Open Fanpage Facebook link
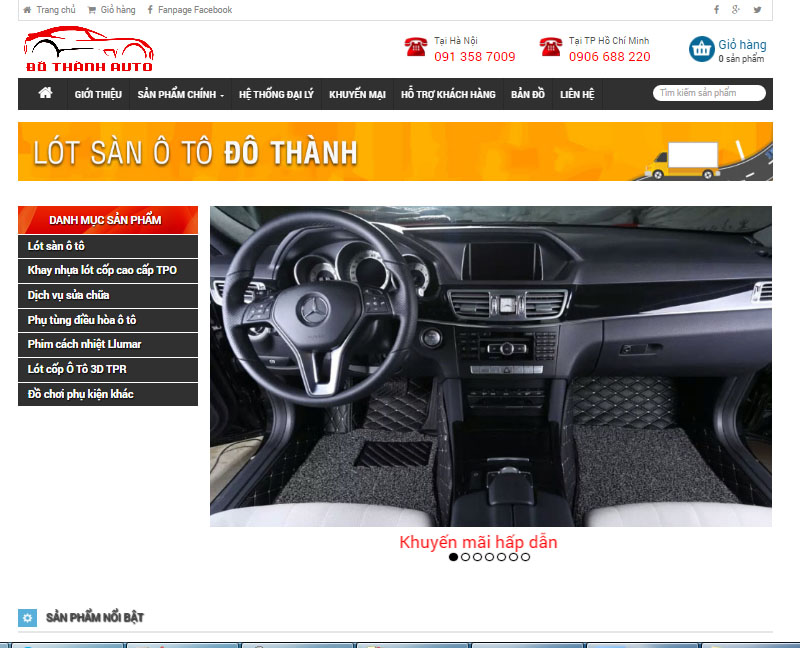This screenshot has width=800, height=648. [x=190, y=10]
